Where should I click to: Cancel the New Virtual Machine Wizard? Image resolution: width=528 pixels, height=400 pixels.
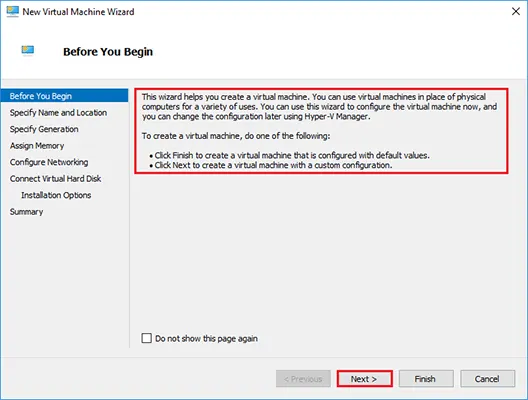(x=487, y=379)
